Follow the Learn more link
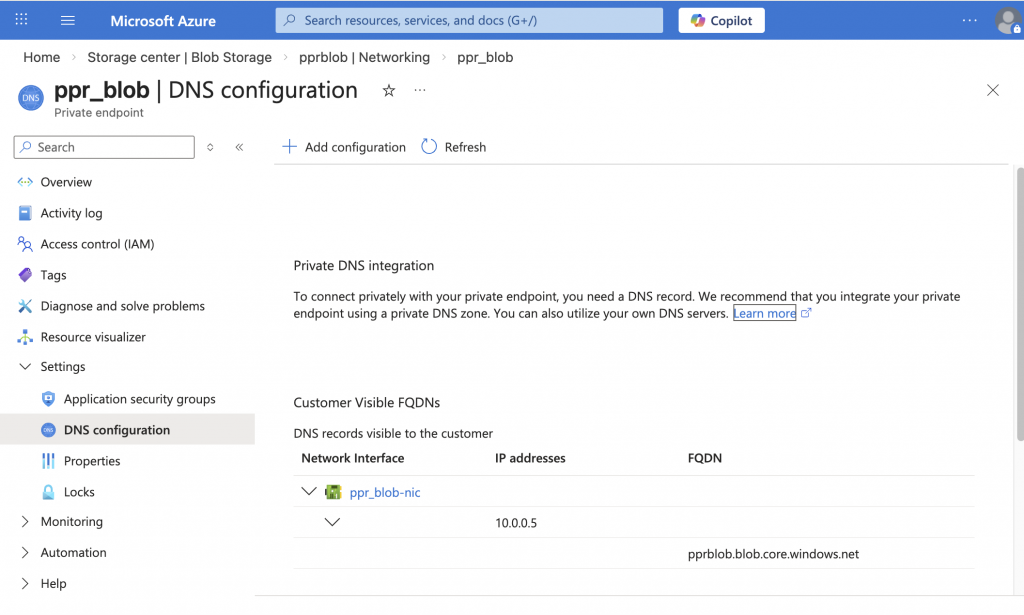The width and height of the screenshot is (1024, 615). pyautogui.click(x=764, y=313)
